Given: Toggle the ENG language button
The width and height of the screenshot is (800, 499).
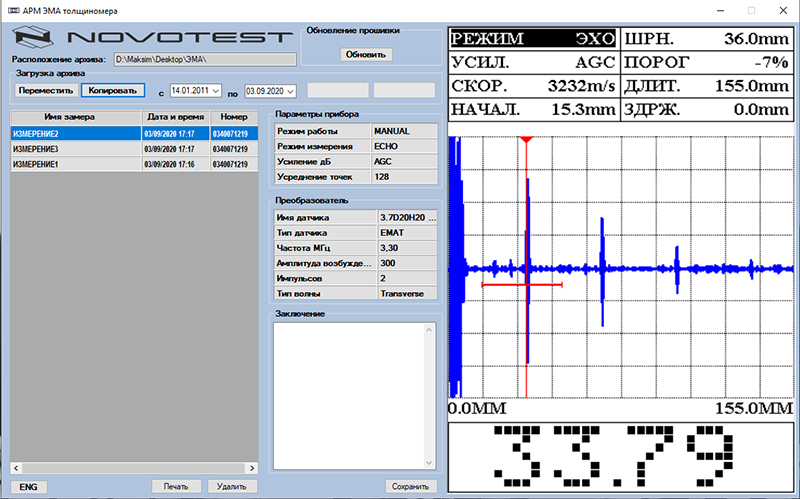Looking at the screenshot, I should pos(27,486).
